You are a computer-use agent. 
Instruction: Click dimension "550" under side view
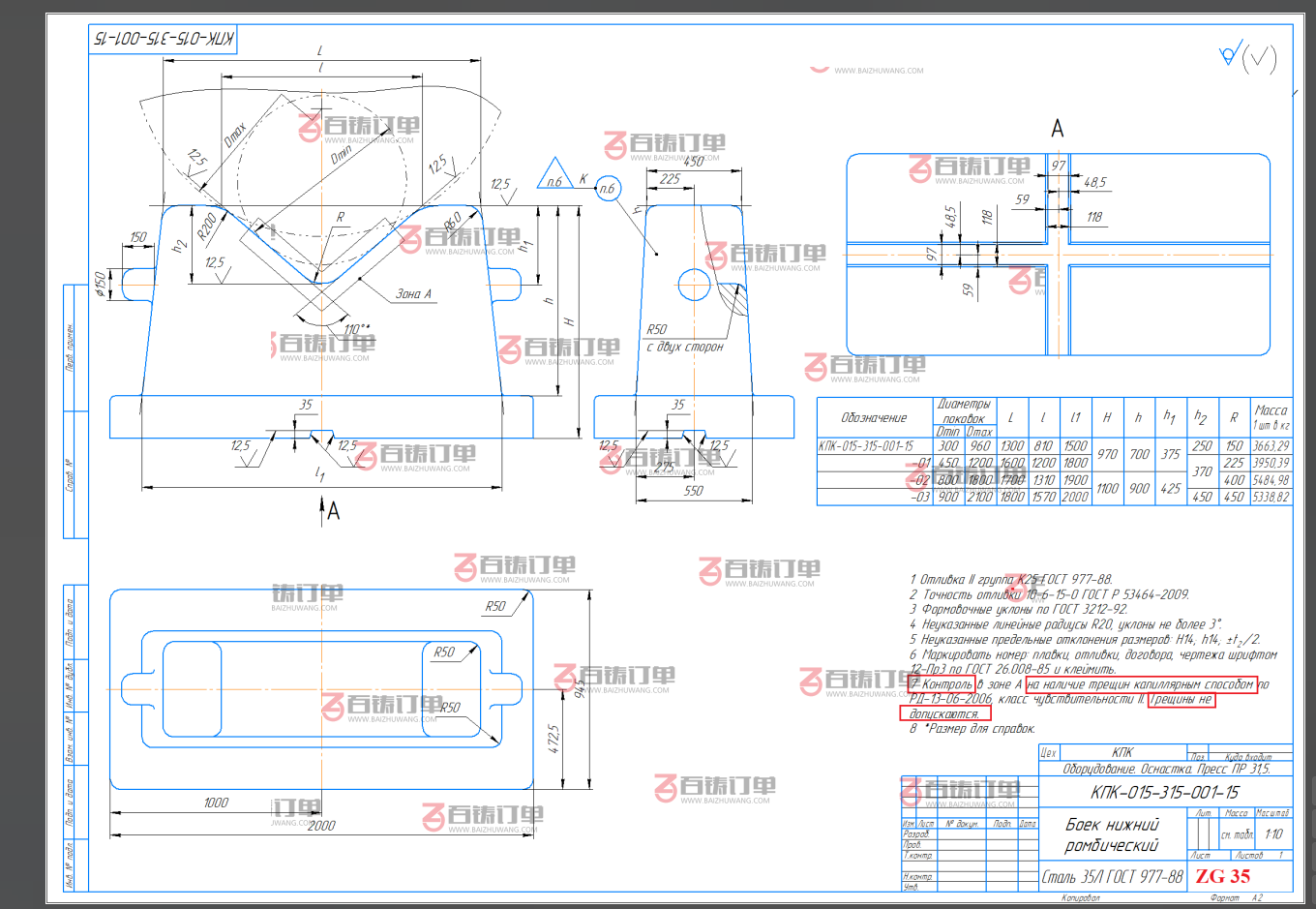coord(694,491)
